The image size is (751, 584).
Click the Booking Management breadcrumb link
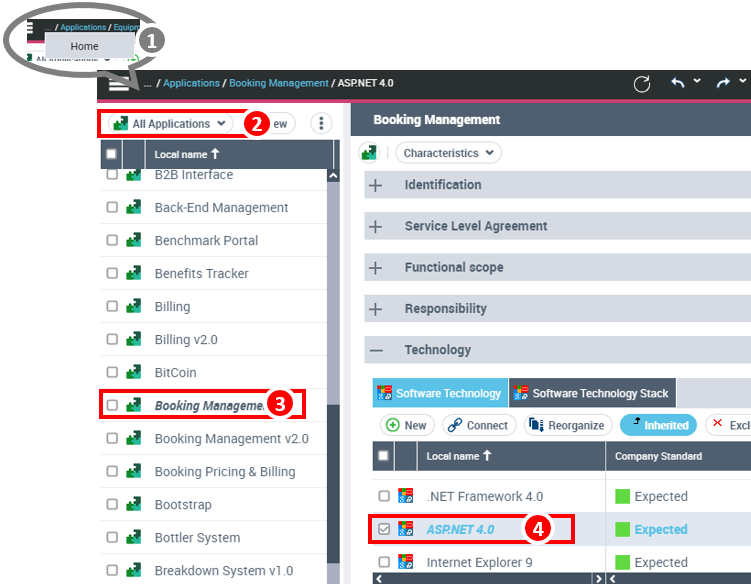tap(278, 83)
